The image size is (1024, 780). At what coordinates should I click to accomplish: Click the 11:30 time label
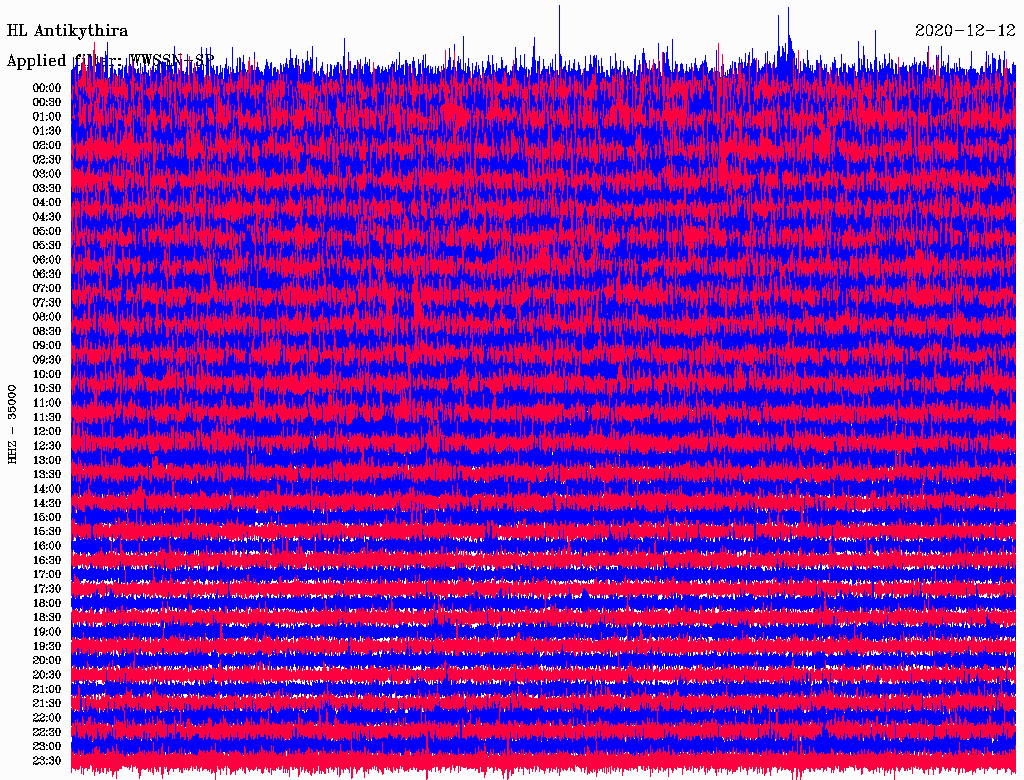point(47,417)
